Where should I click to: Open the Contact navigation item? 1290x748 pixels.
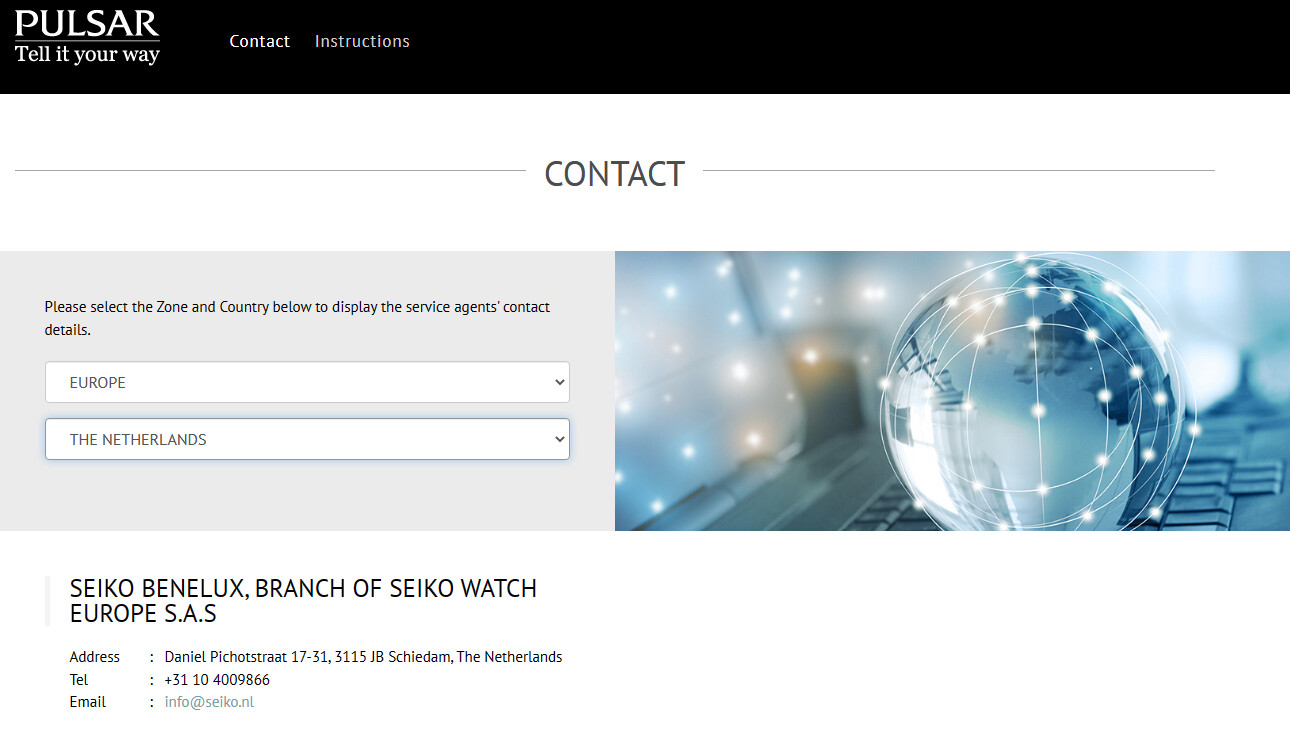pos(259,41)
